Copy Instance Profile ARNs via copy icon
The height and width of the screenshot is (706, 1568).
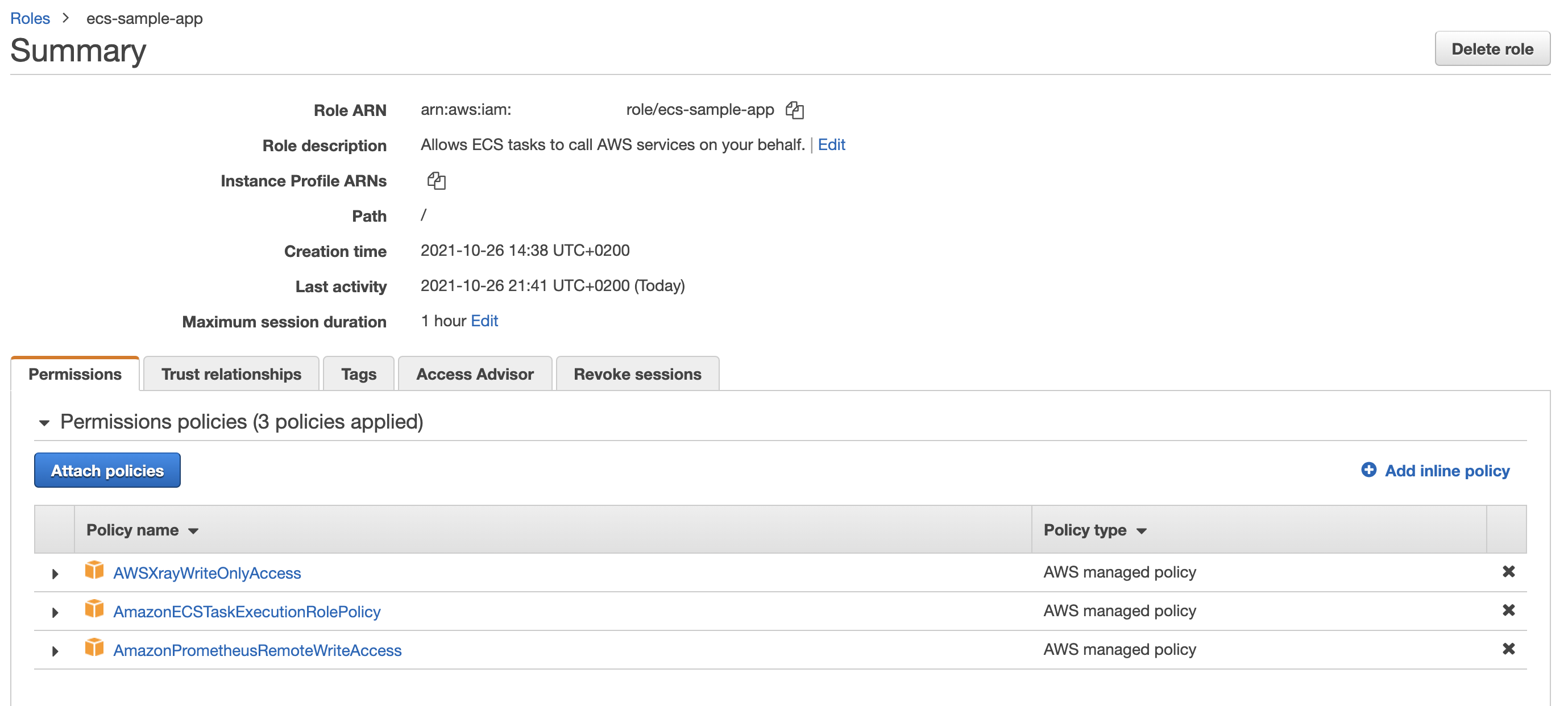(x=437, y=180)
